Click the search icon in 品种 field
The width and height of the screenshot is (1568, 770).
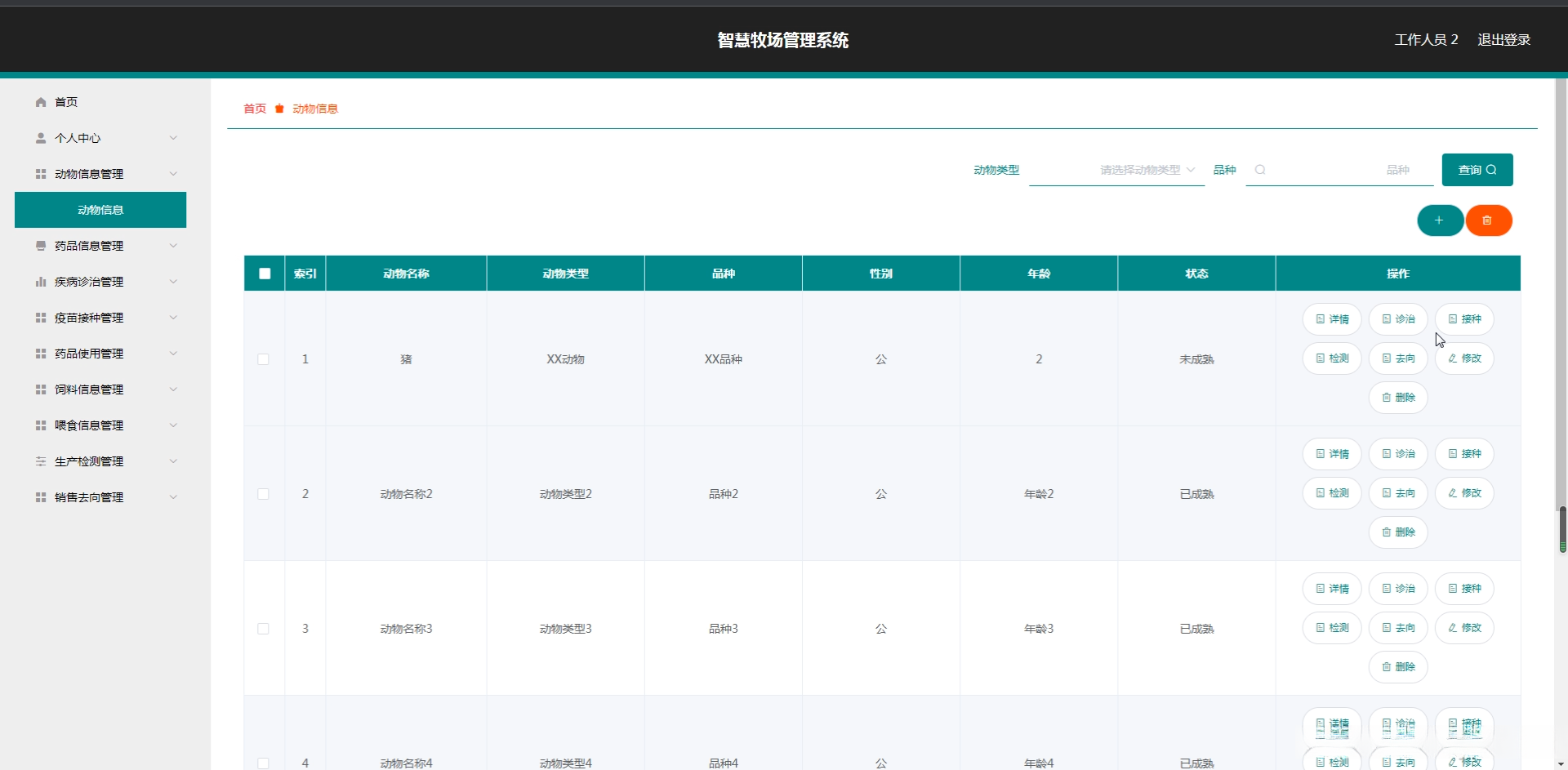point(1260,170)
